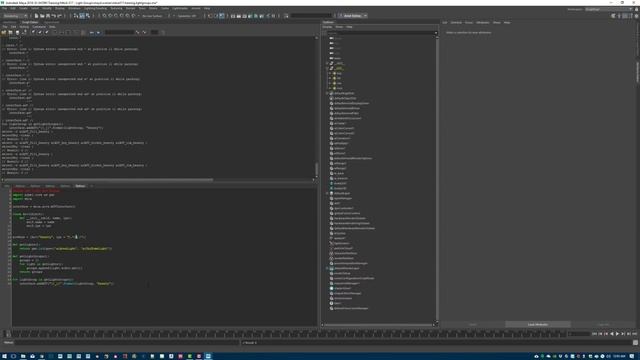Add a new Script Editor tab with plus
The image size is (640, 360).
[91, 186]
